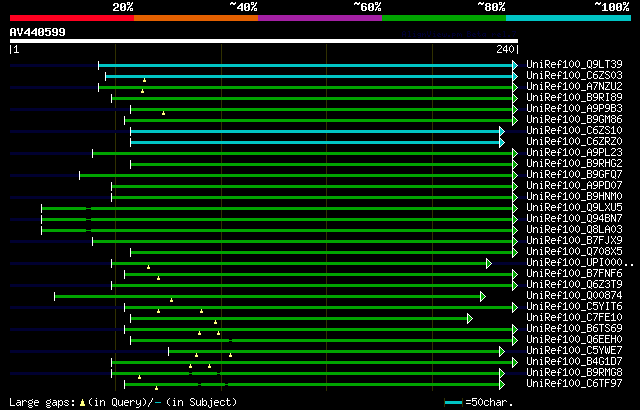Select the UniRef100_A7NZU2 label
Image resolution: width=640 pixels, height=410 pixels.
coord(574,86)
